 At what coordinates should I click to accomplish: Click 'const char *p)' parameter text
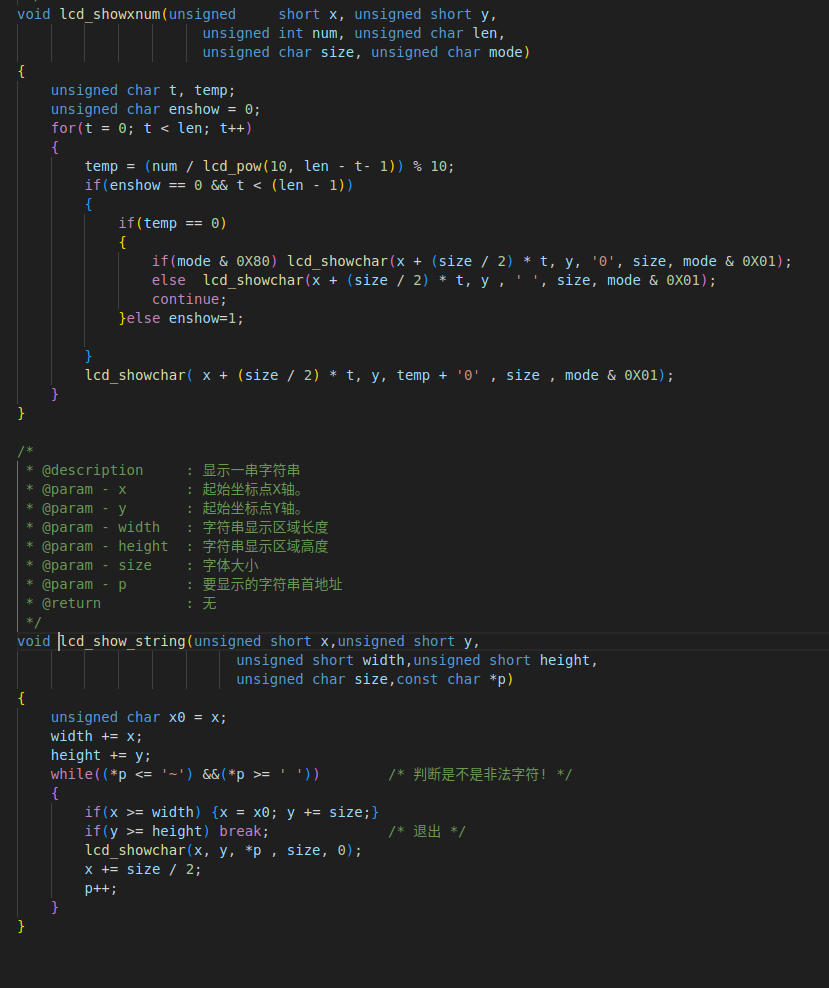pyautogui.click(x=455, y=679)
